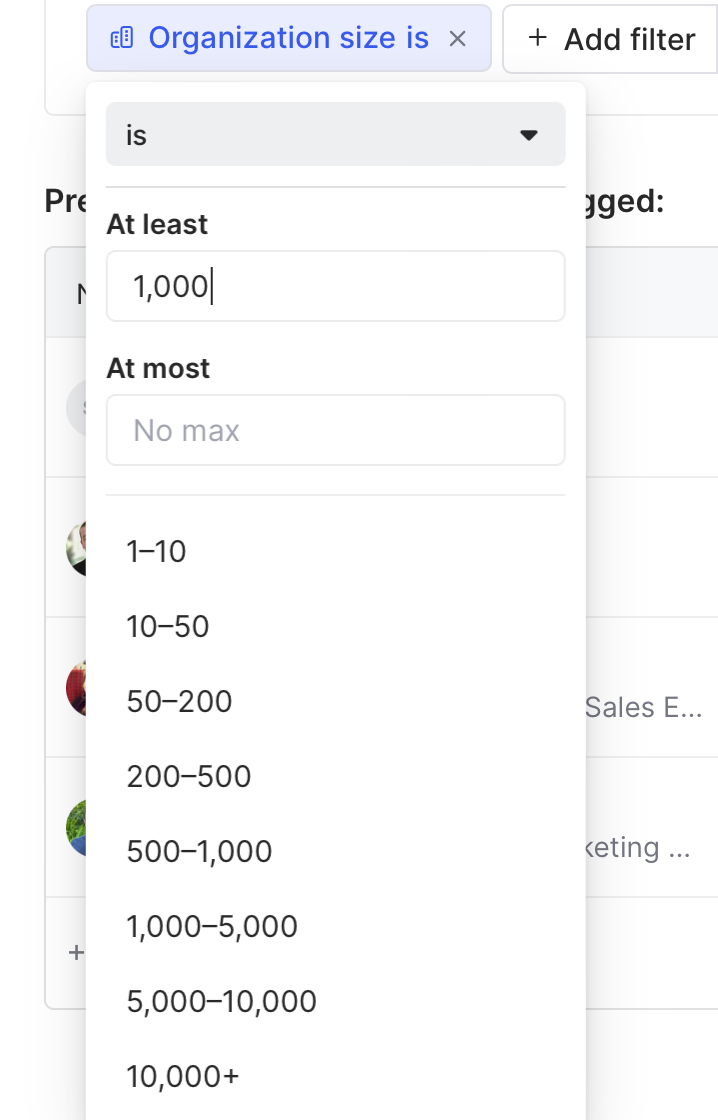The image size is (718, 1120).
Task: Click the Organization size building icon
Action: tap(121, 39)
